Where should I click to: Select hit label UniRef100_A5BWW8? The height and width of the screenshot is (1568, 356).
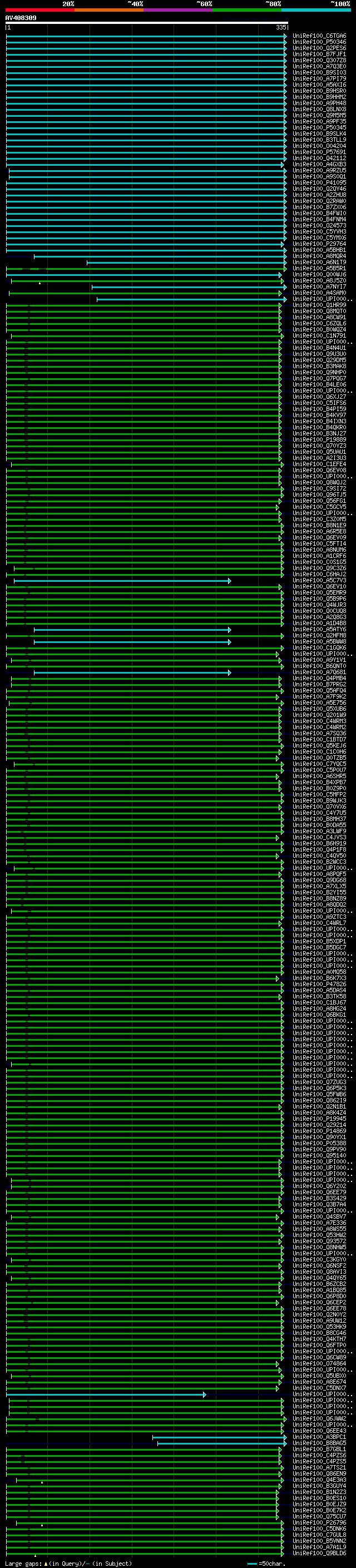319,641
